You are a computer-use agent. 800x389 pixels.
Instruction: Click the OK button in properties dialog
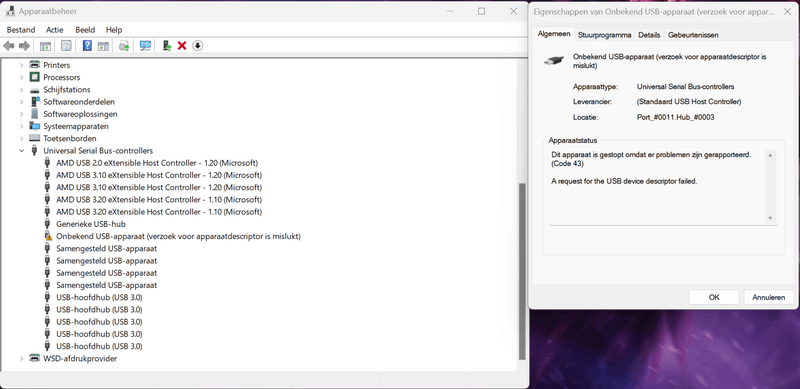[x=714, y=297]
